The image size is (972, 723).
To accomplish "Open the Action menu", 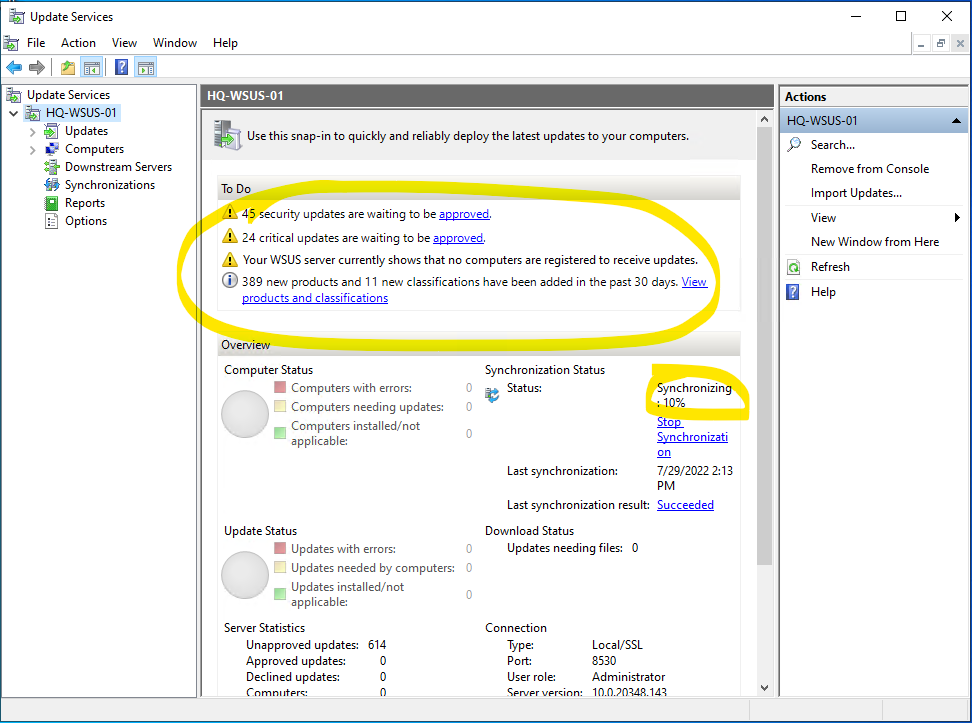I will pos(78,43).
